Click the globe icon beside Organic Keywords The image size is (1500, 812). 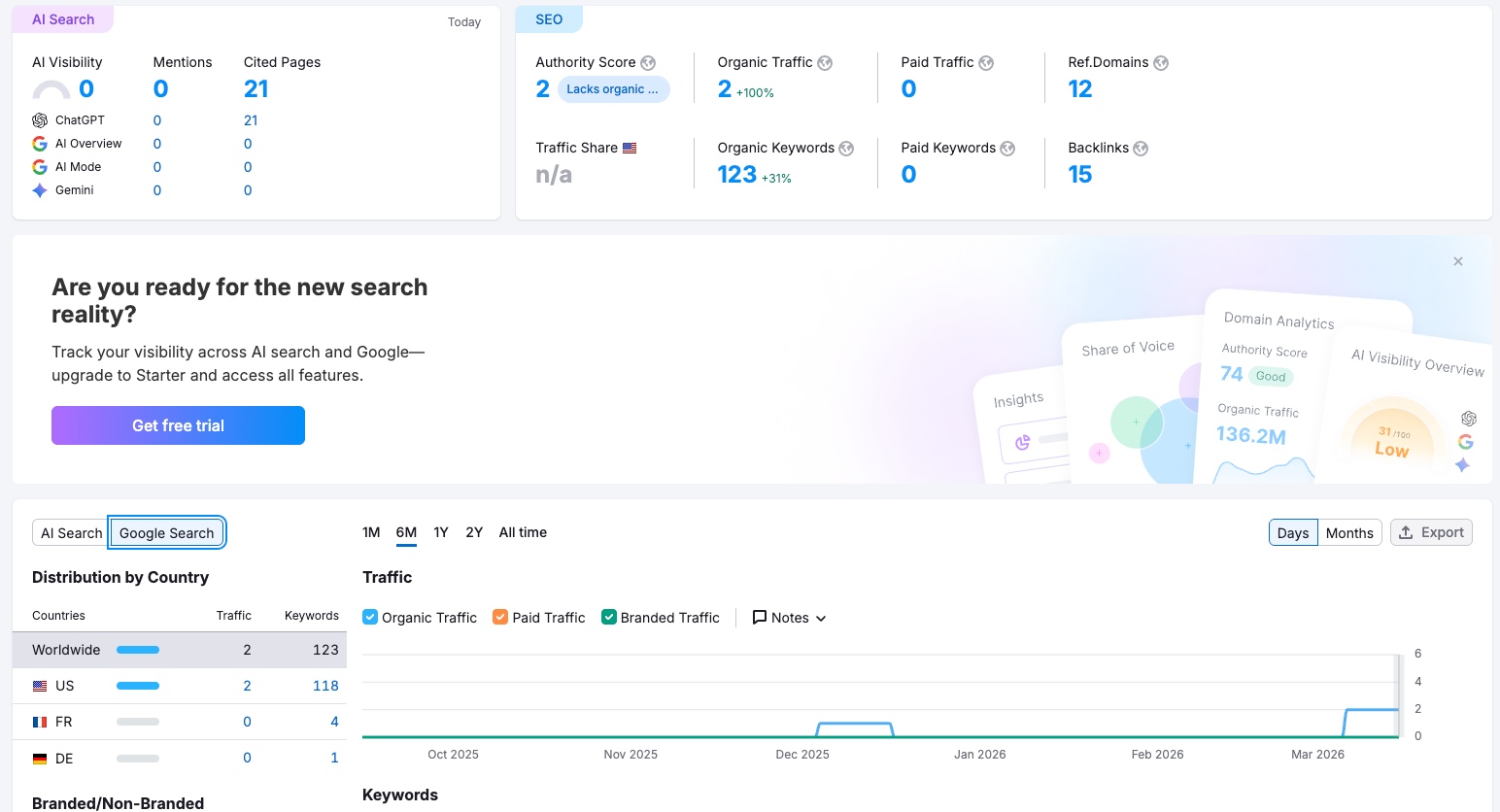coord(846,149)
